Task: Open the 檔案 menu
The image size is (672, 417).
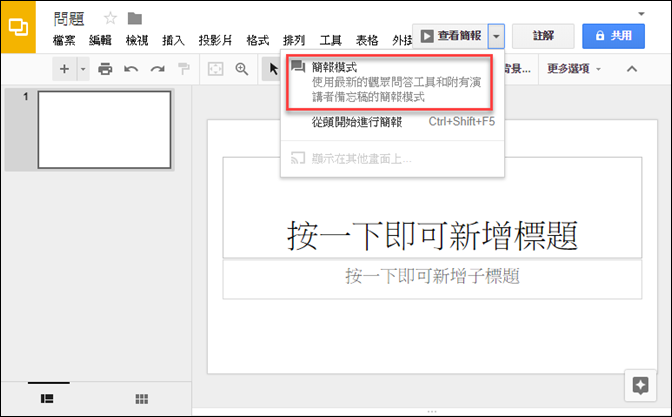Action: click(x=64, y=40)
